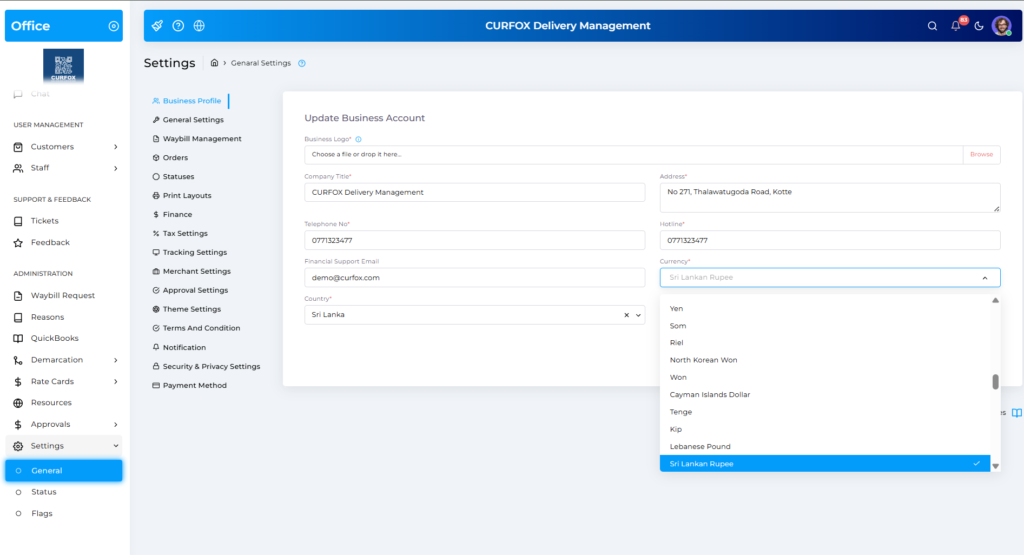1024x555 pixels.
Task: Click the CURFOX logo thumbnail
Action: coord(63,65)
